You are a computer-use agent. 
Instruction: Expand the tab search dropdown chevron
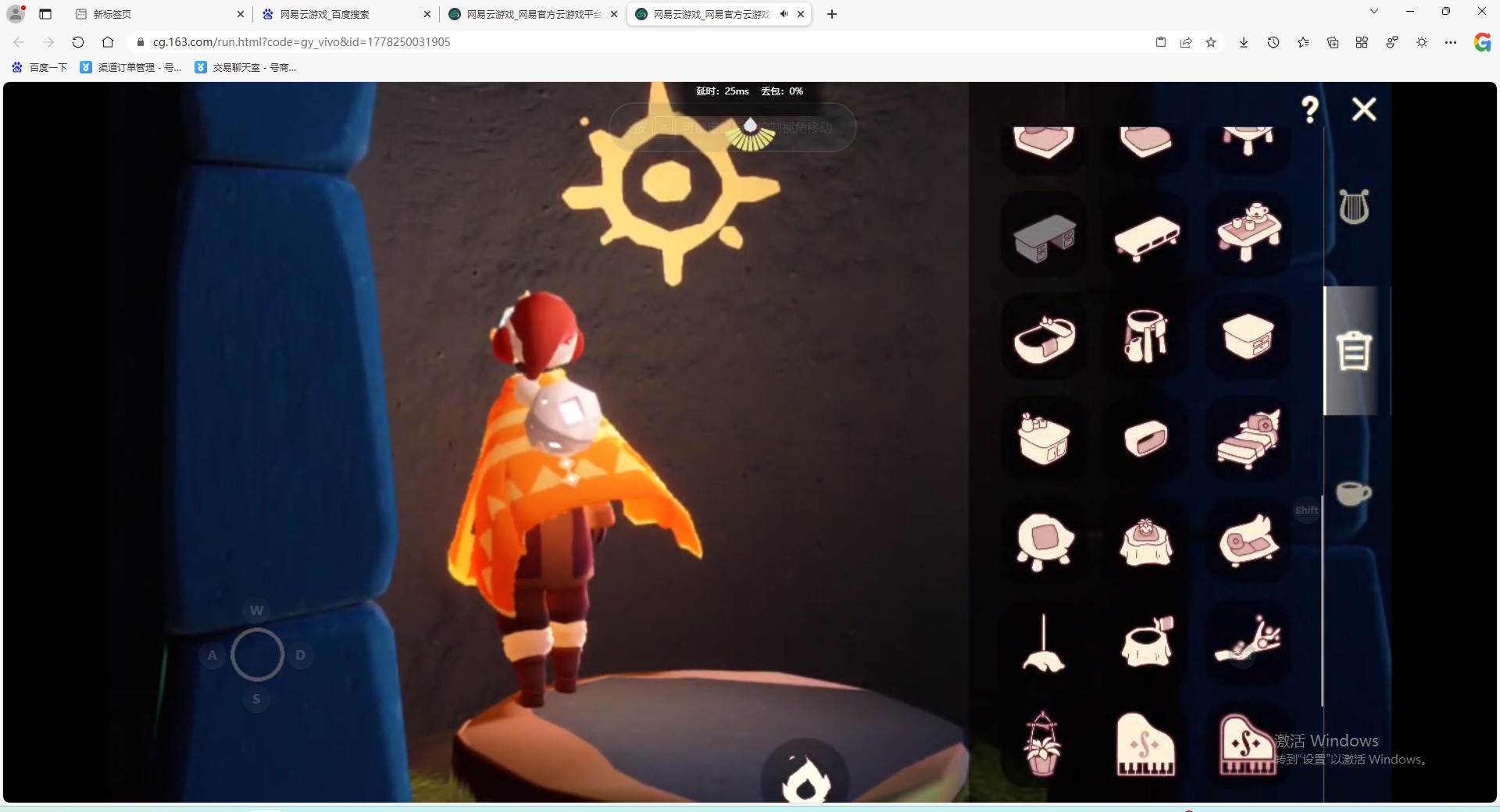(x=1374, y=12)
